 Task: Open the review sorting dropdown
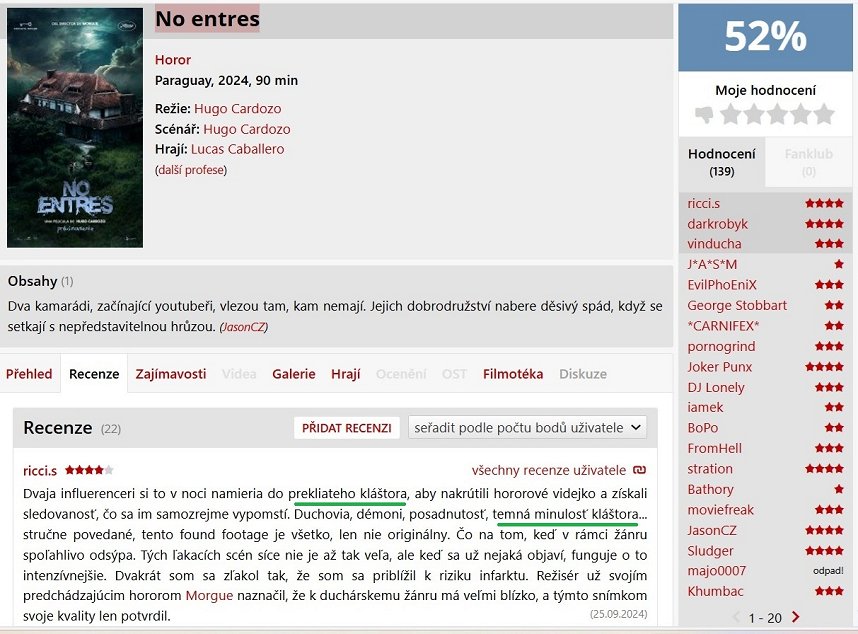pos(528,428)
